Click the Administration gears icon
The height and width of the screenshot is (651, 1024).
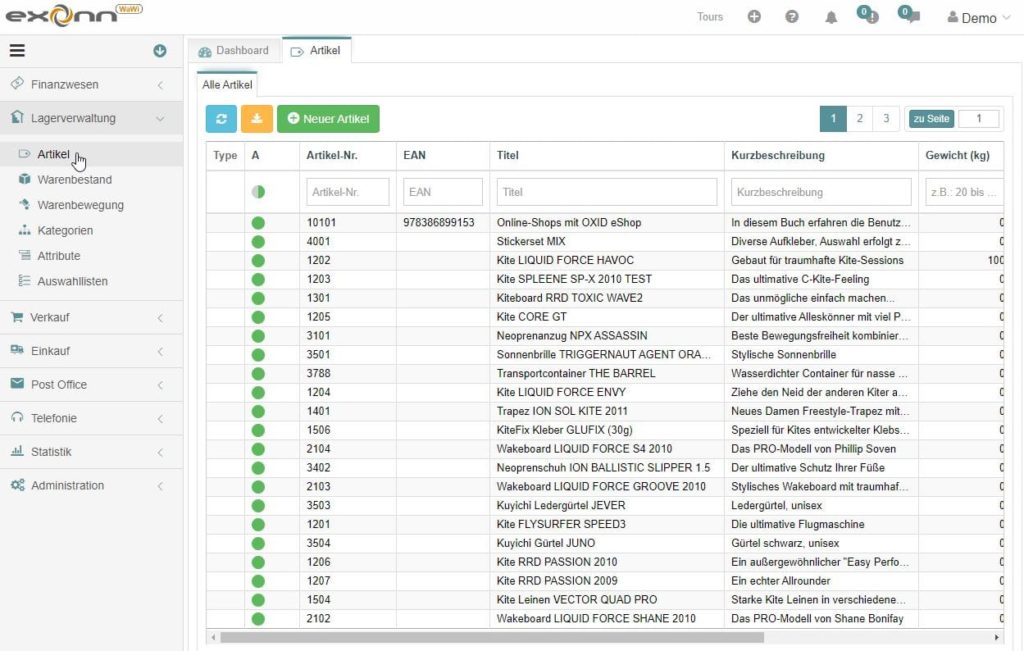17,484
